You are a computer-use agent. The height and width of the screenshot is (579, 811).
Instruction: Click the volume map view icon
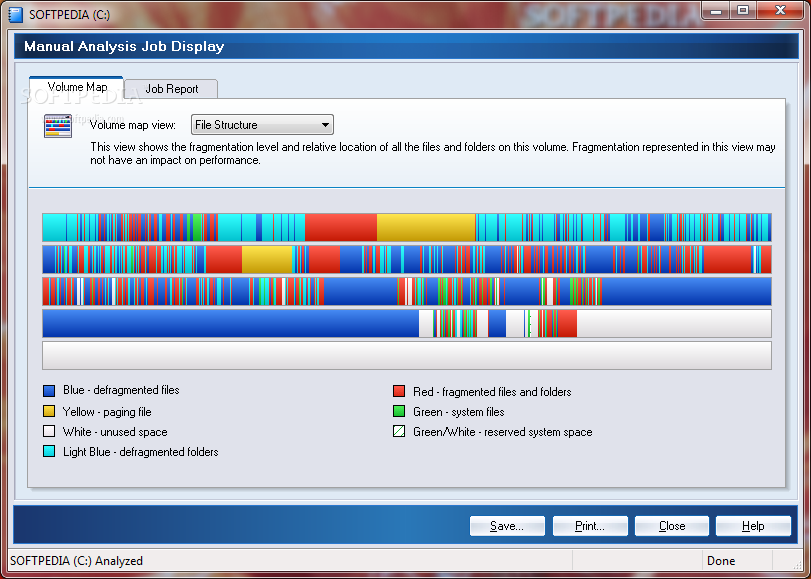click(58, 126)
